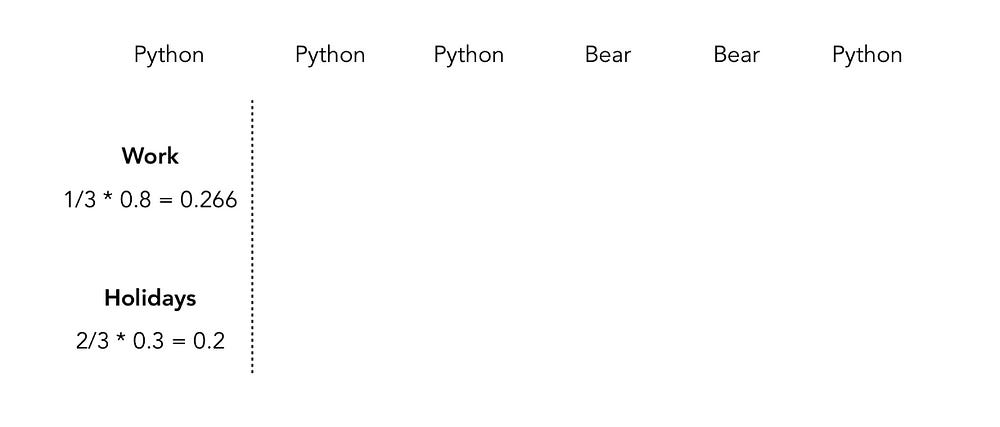Select the first Python right of the dotted line

pyautogui.click(x=330, y=55)
